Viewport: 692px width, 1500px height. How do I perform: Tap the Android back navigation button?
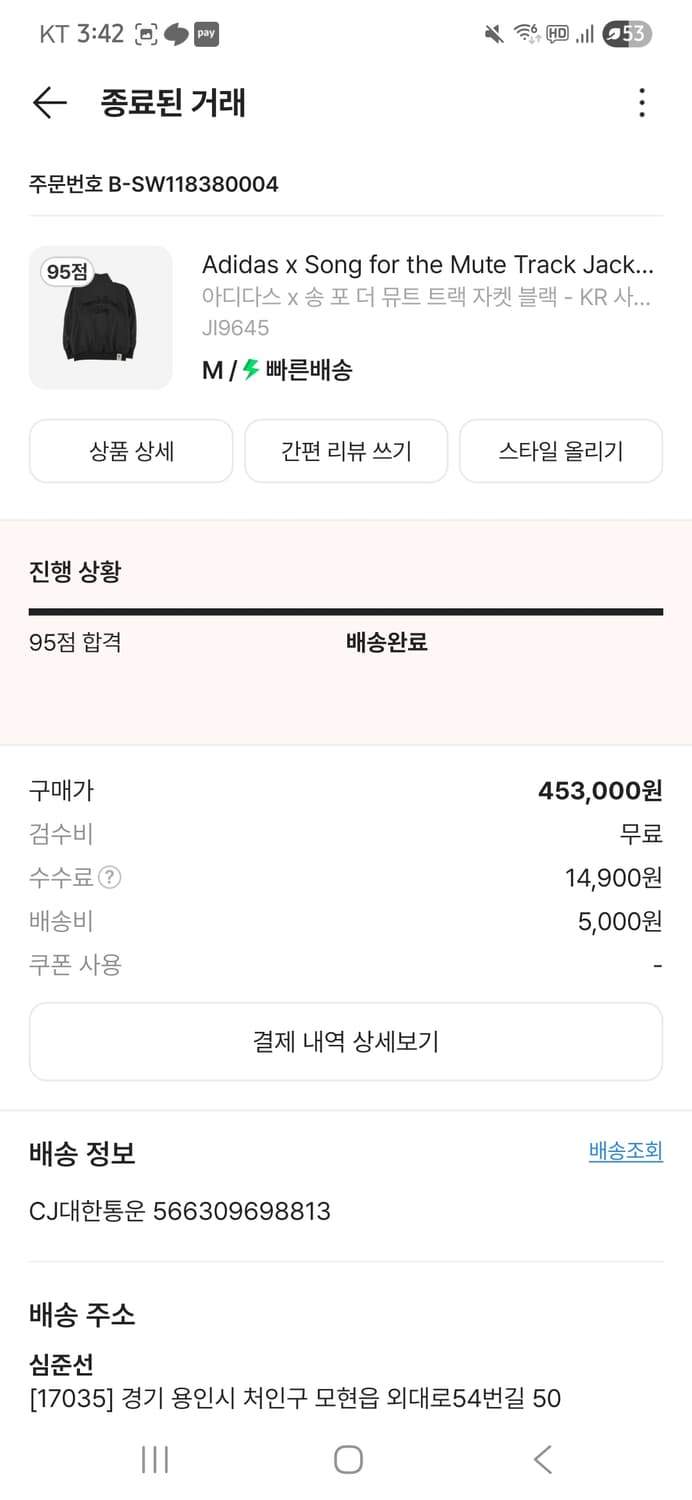point(541,1459)
